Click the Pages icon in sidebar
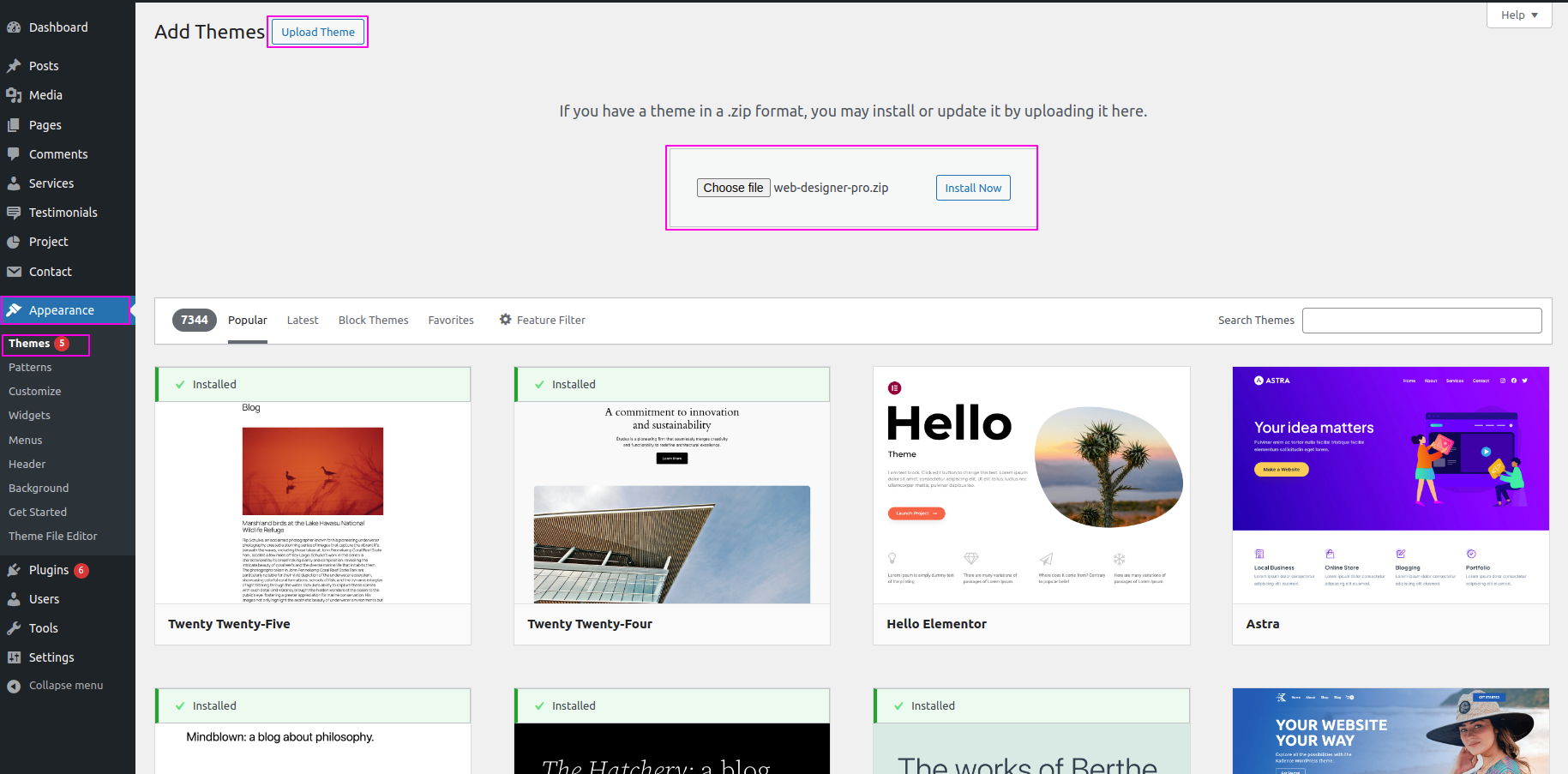 14,125
